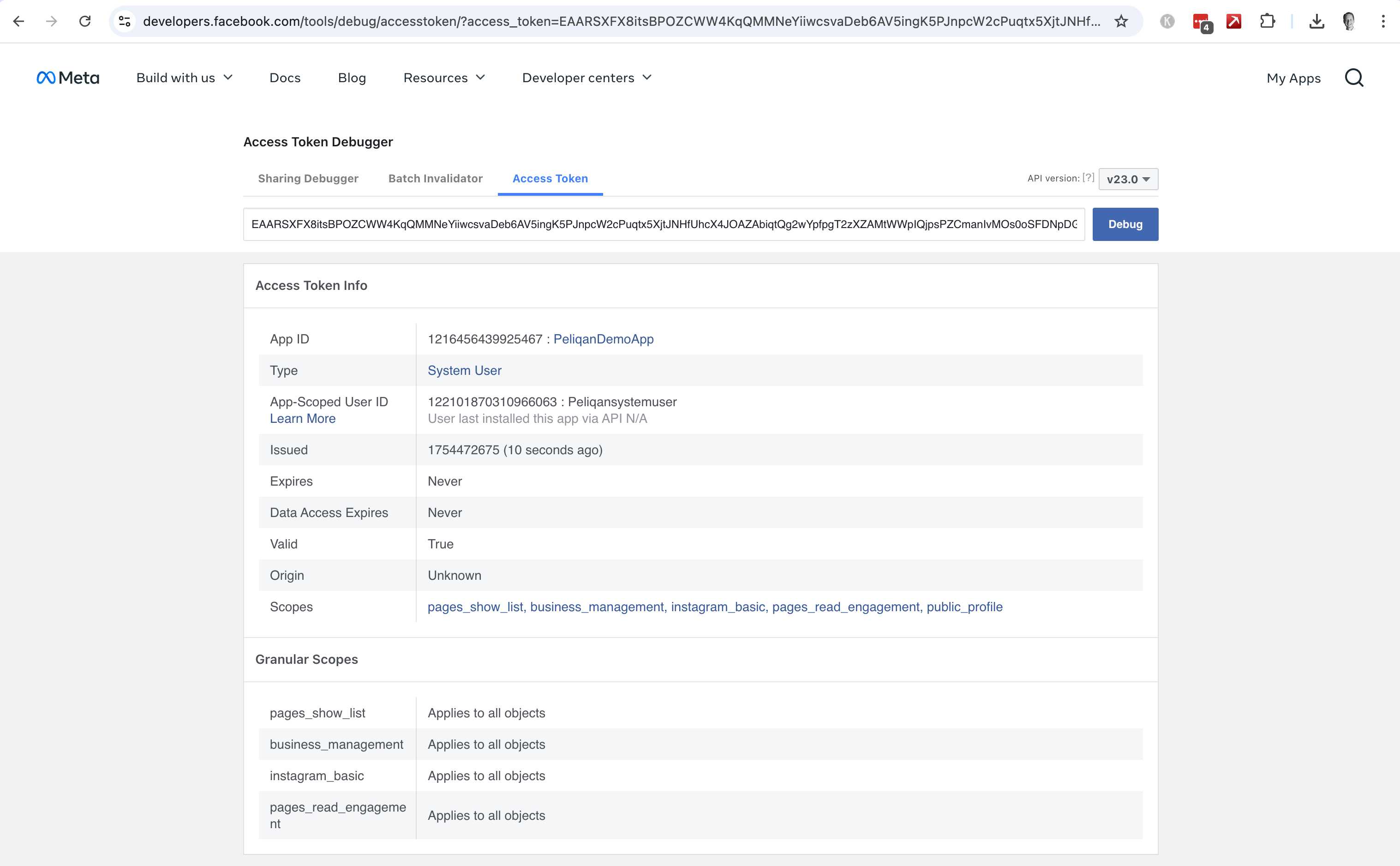
Task: Open the red extension with badge 4
Action: [x=1202, y=22]
